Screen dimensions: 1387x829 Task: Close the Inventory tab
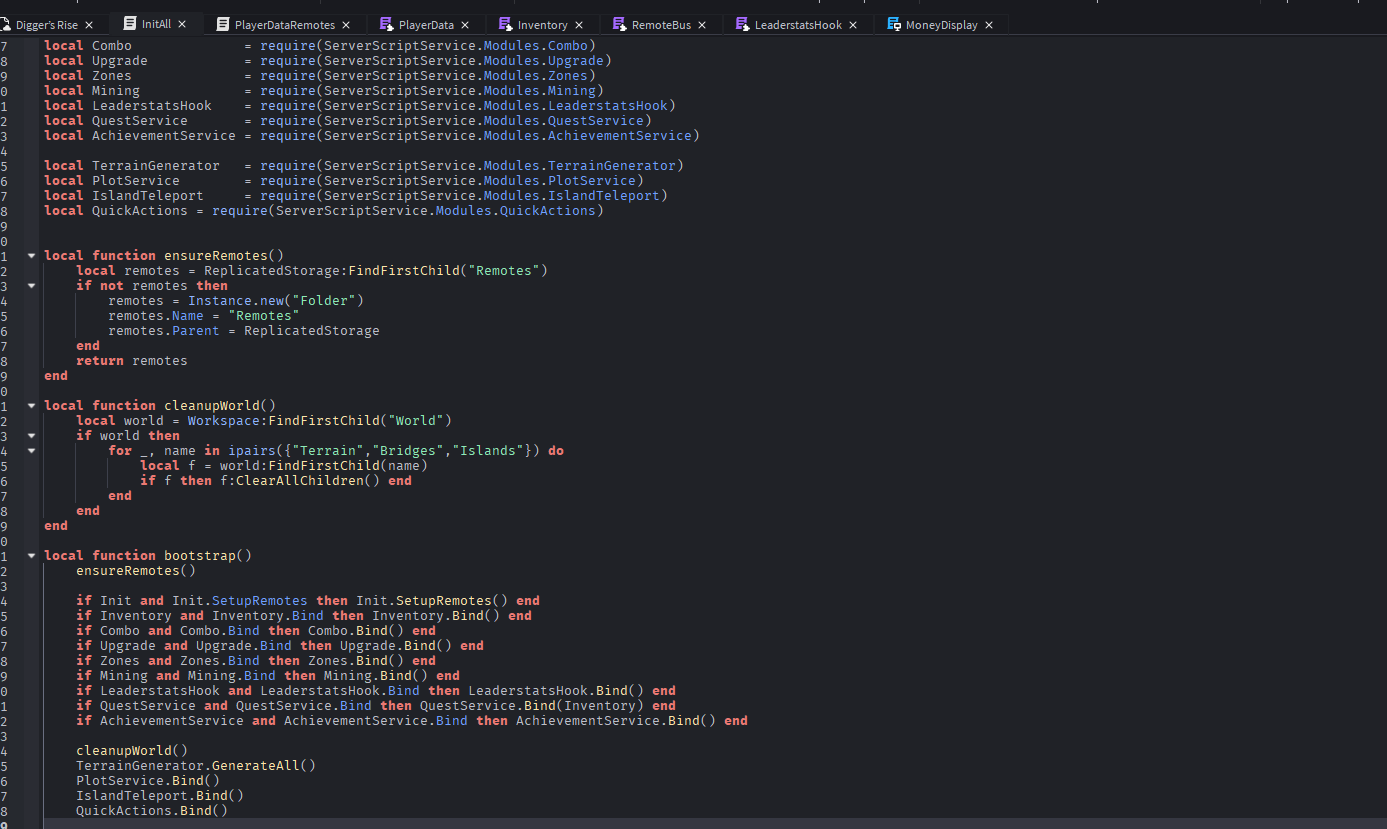[x=579, y=25]
